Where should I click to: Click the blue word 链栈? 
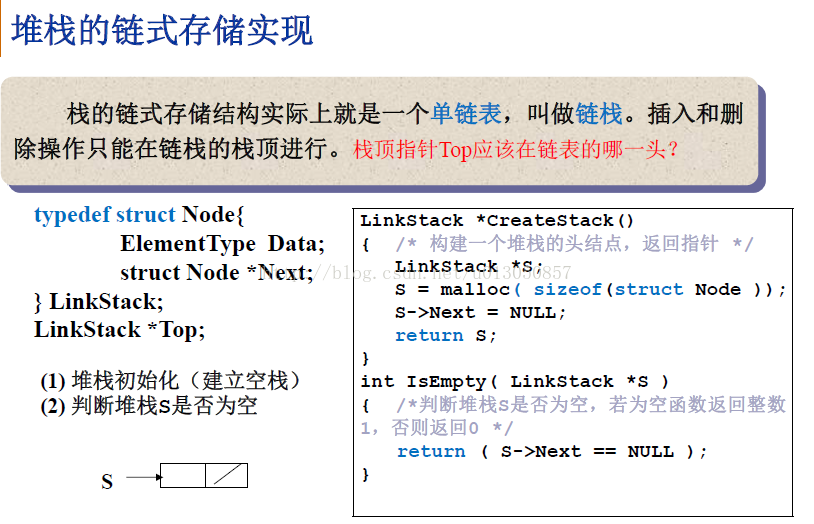pyautogui.click(x=599, y=113)
